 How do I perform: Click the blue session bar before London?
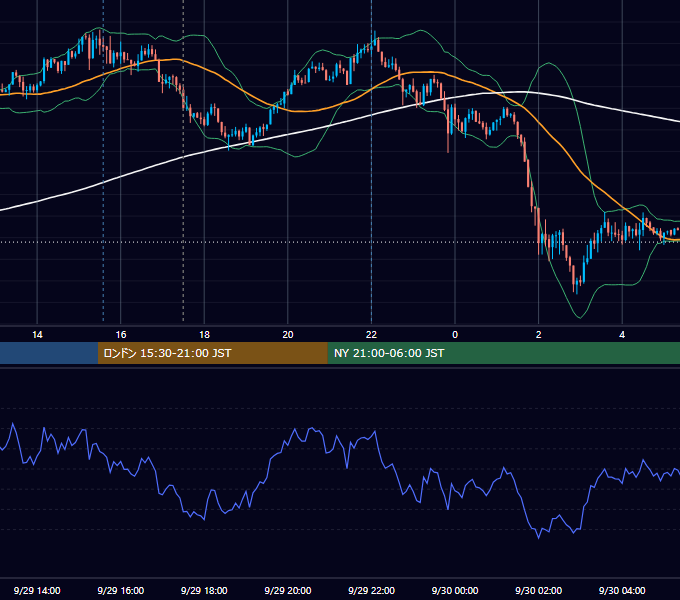[x=49, y=353]
